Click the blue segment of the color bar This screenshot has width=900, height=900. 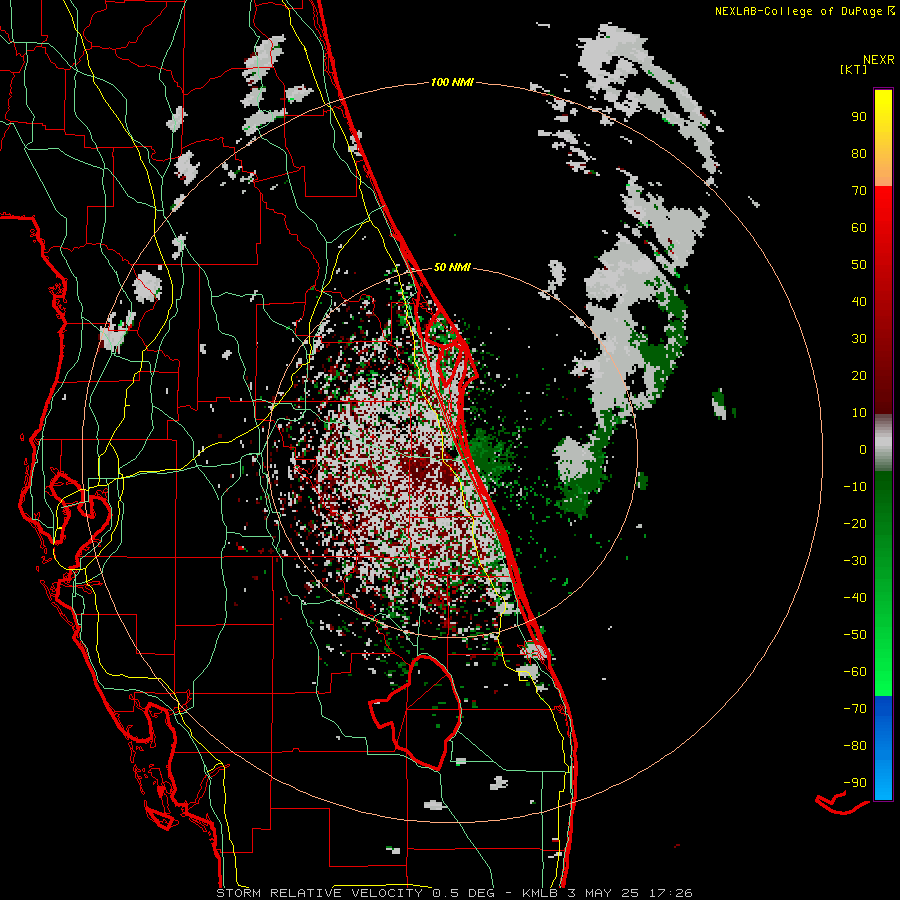coord(883,748)
